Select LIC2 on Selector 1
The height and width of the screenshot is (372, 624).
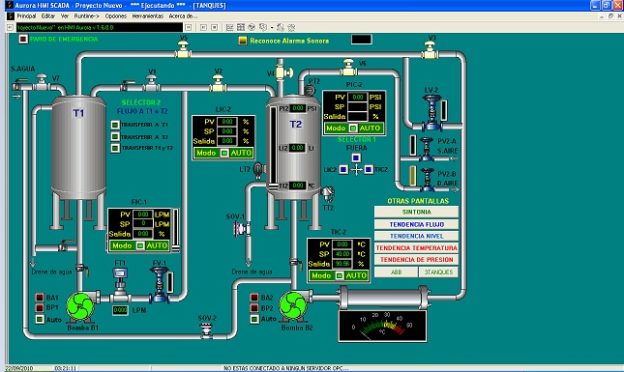coord(343,170)
